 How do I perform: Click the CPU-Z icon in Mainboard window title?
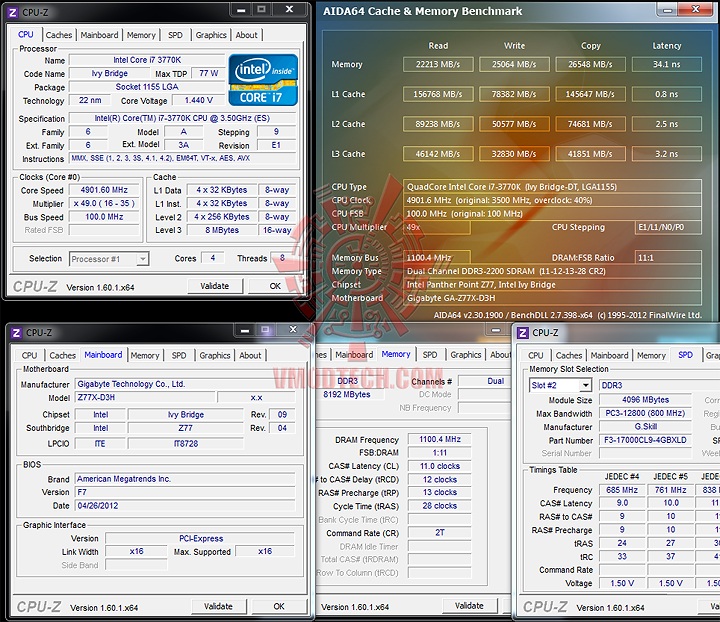17,333
